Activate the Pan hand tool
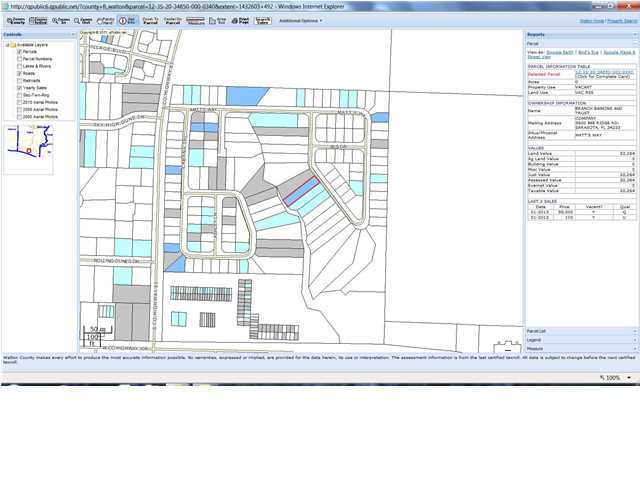The image size is (640, 480). (105, 20)
